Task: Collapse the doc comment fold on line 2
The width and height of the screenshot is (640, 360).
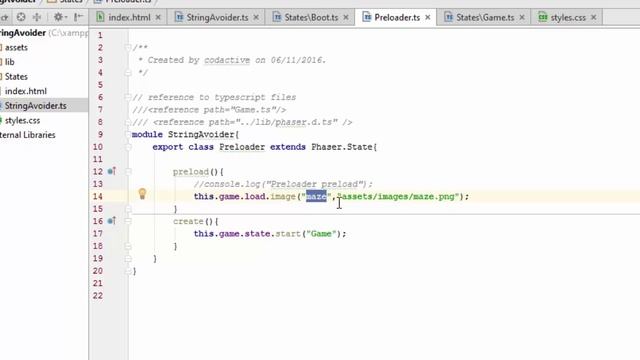Action: click(x=128, y=48)
